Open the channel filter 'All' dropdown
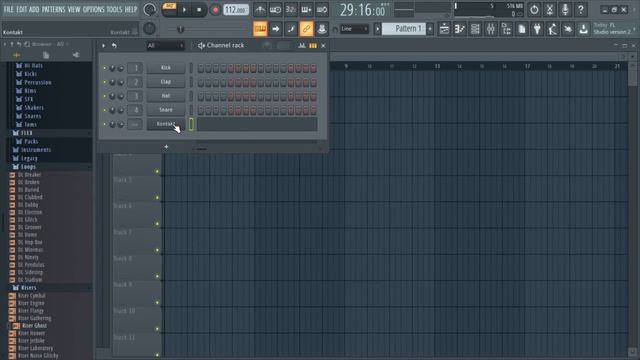 (x=165, y=46)
